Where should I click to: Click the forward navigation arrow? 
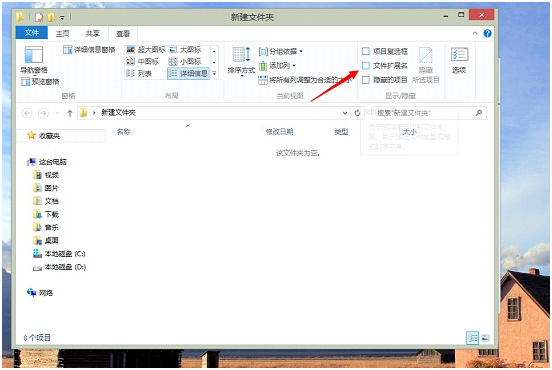[x=43, y=113]
